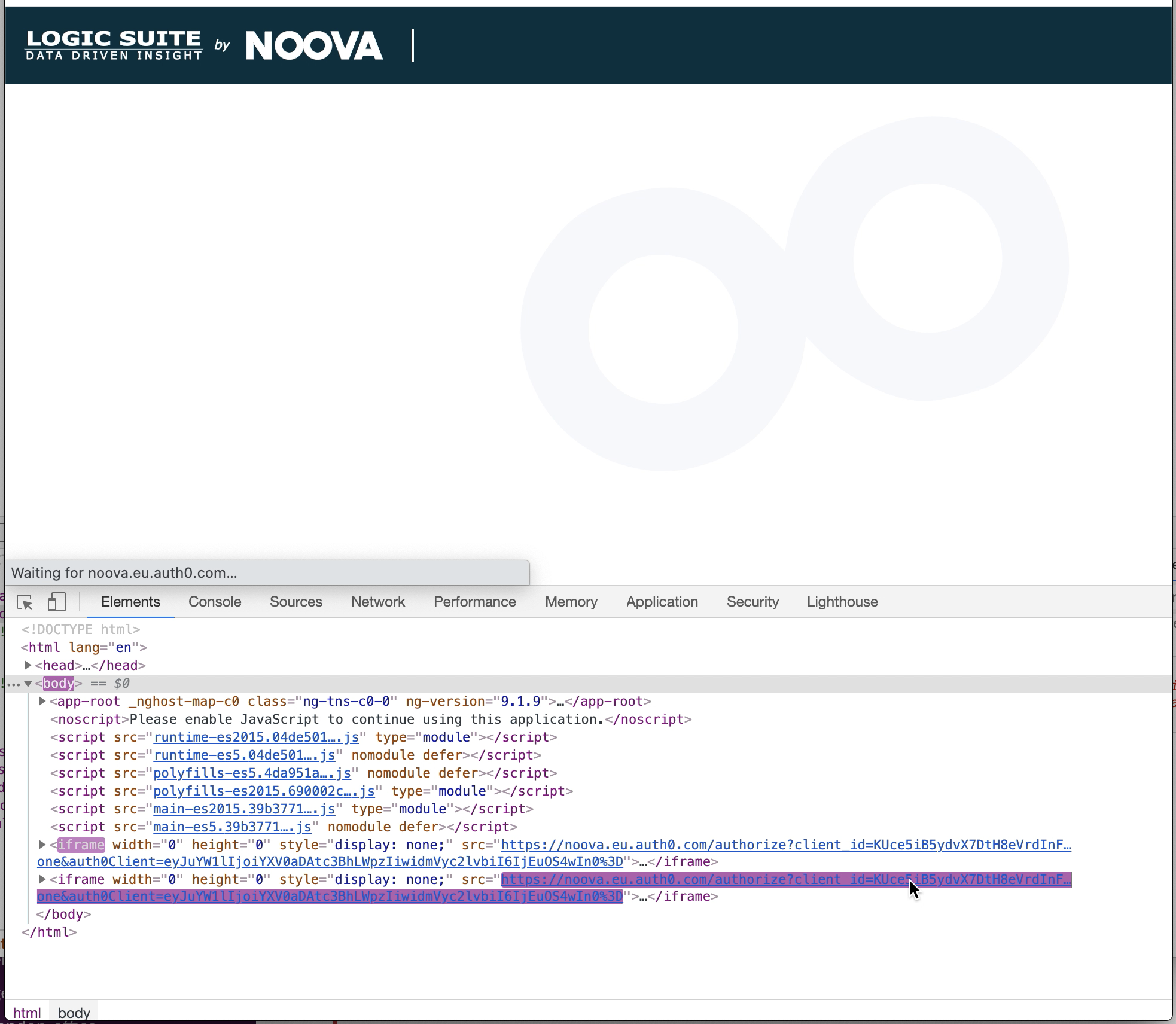This screenshot has height=1024, width=1176.
Task: Switch to the Console tab
Action: [215, 602]
